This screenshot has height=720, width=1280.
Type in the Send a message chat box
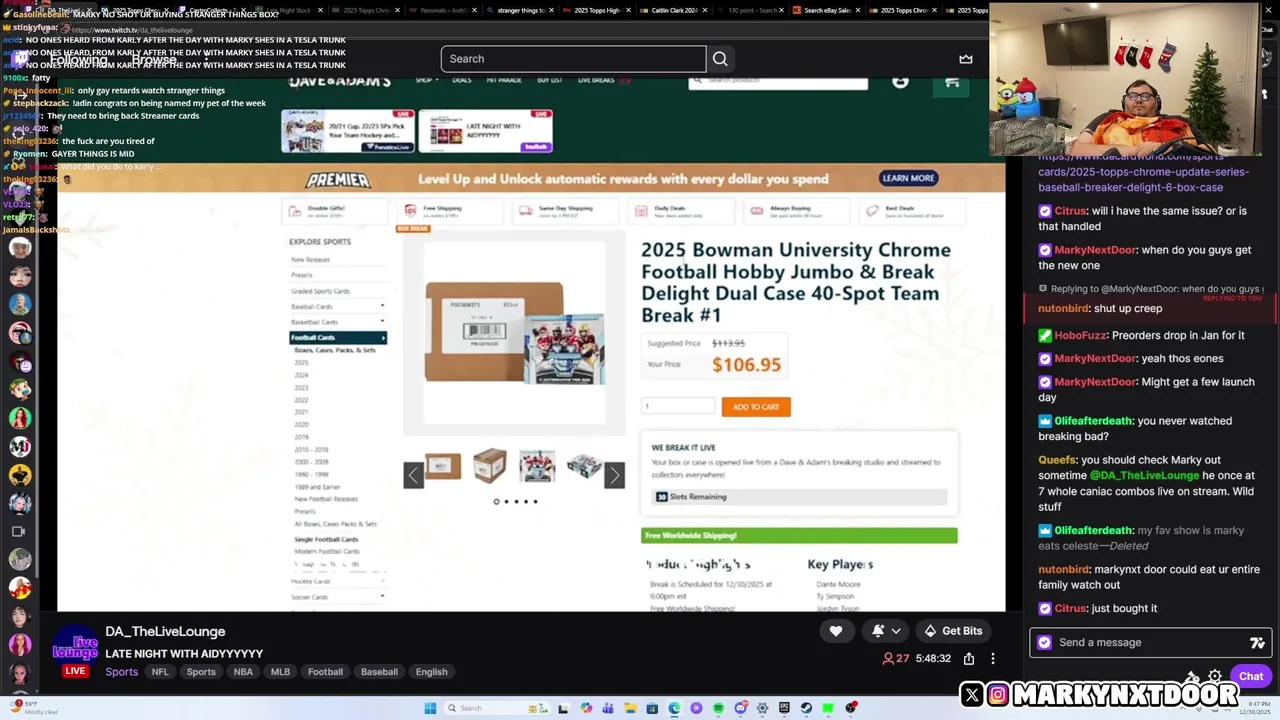point(1150,643)
